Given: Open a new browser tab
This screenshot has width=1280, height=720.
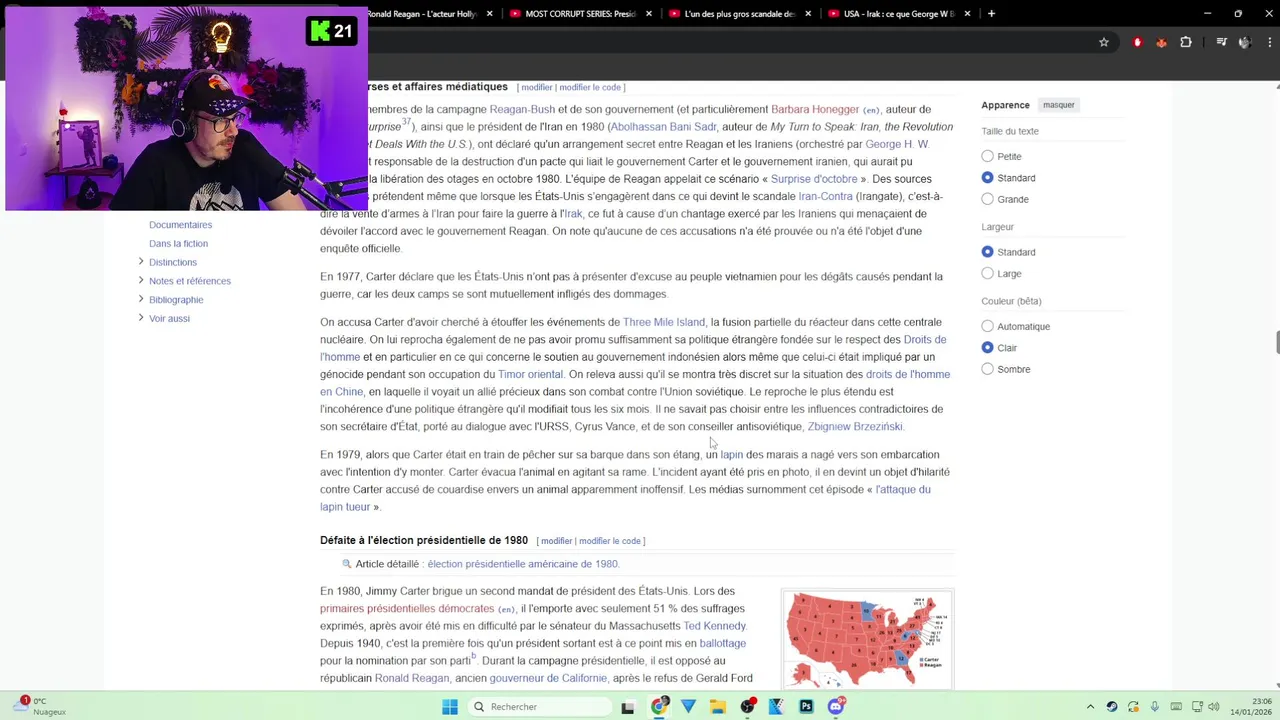Looking at the screenshot, I should click(x=991, y=13).
